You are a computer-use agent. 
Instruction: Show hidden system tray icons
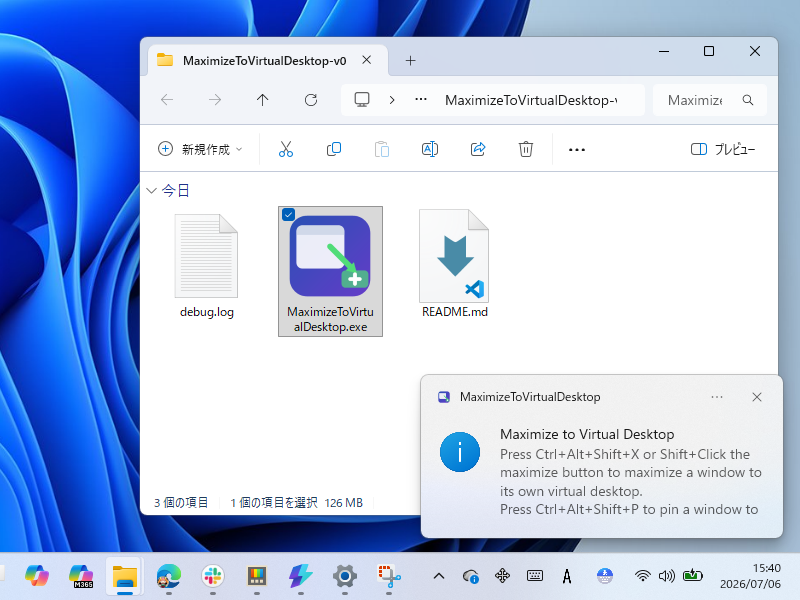[x=439, y=577]
